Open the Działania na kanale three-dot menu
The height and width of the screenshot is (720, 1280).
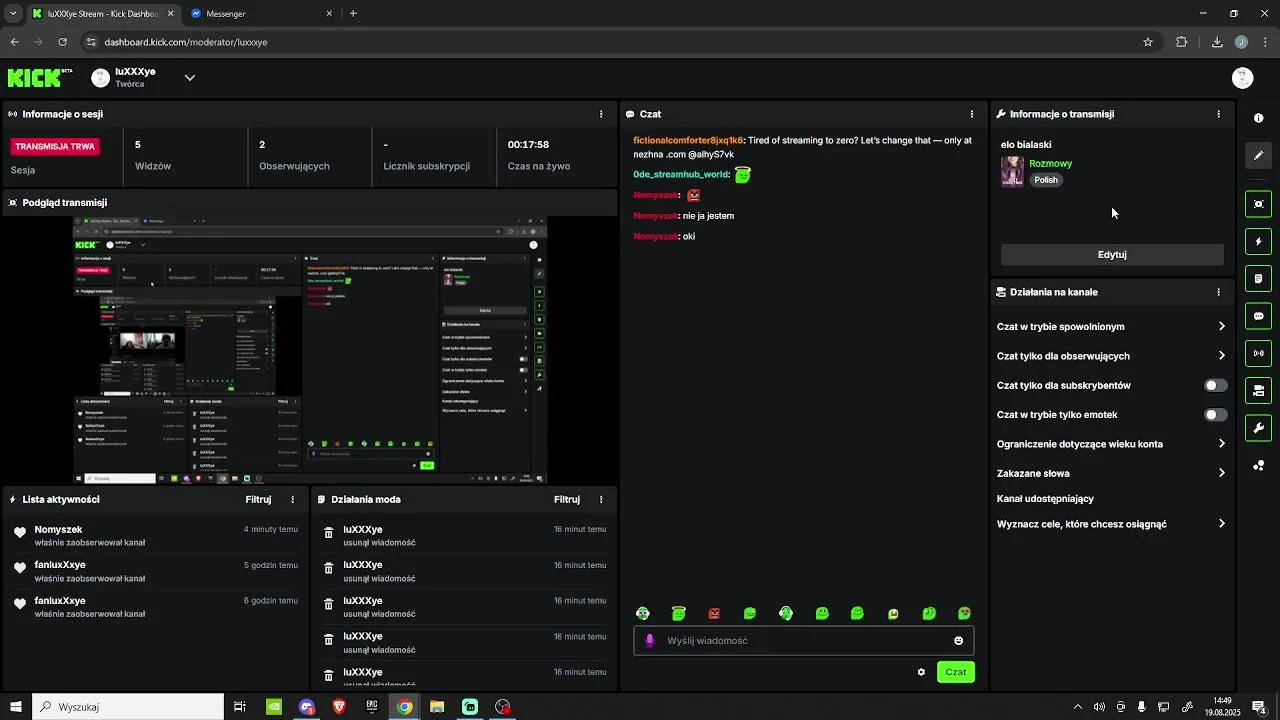point(1218,292)
